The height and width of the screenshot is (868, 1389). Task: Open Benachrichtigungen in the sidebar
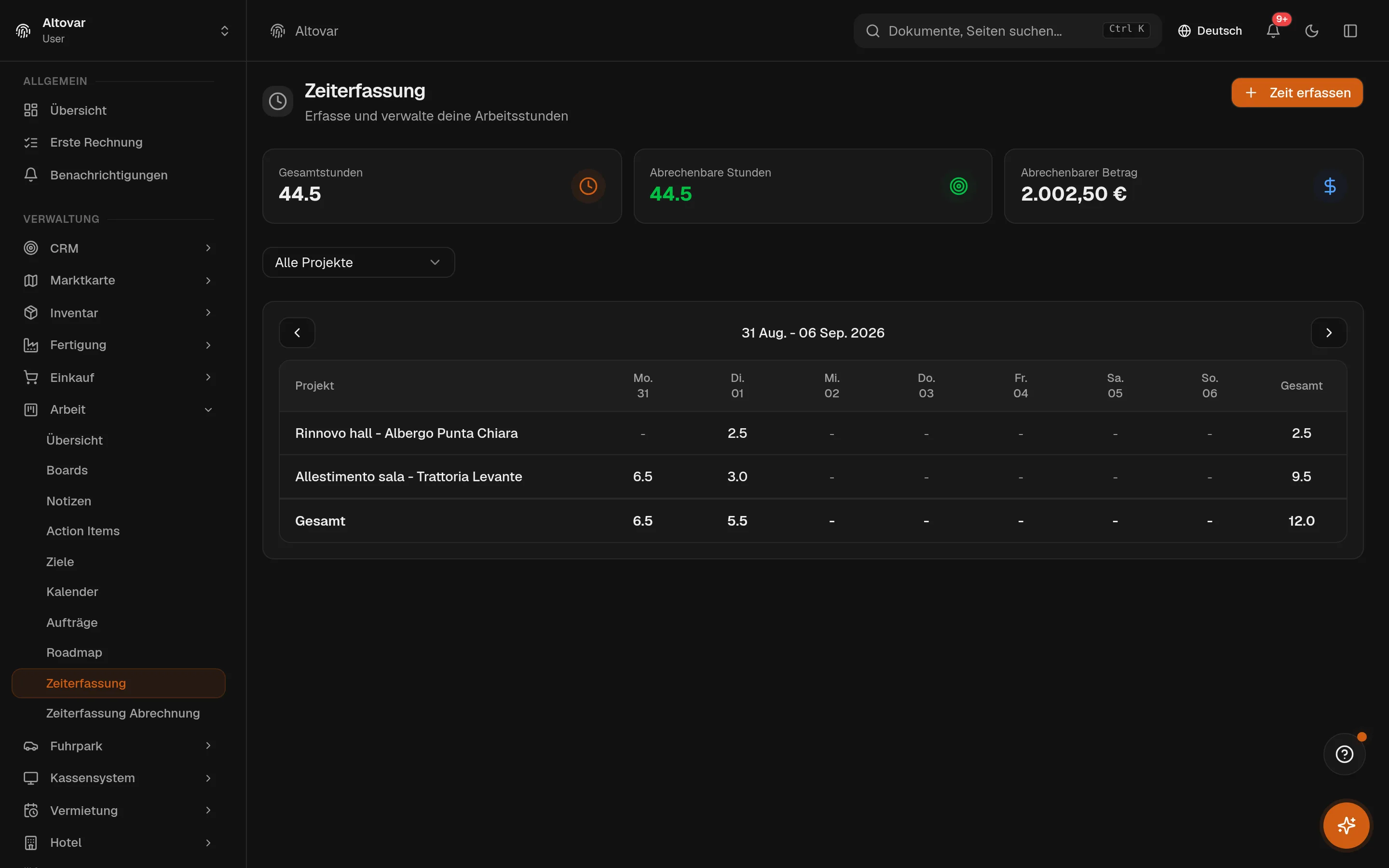pos(118,175)
